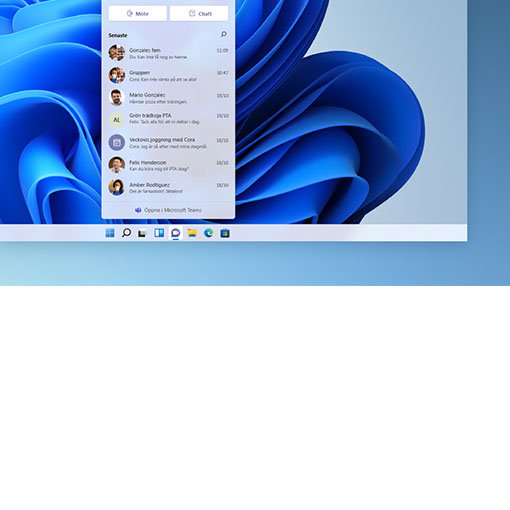The height and width of the screenshot is (510, 510).
Task: Open the Gonzales fam conversation
Action: (168, 53)
